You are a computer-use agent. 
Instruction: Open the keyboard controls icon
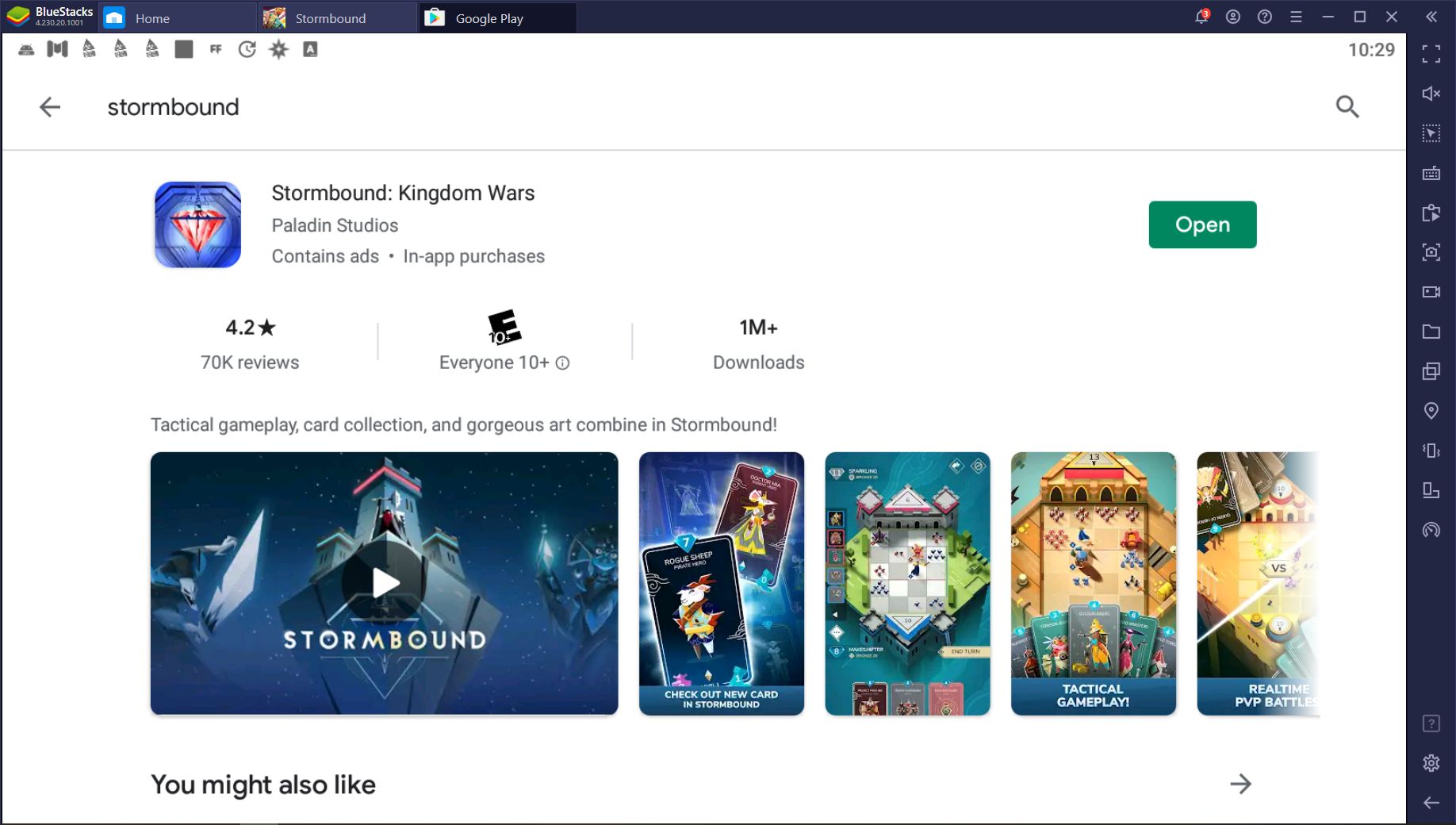(1431, 173)
